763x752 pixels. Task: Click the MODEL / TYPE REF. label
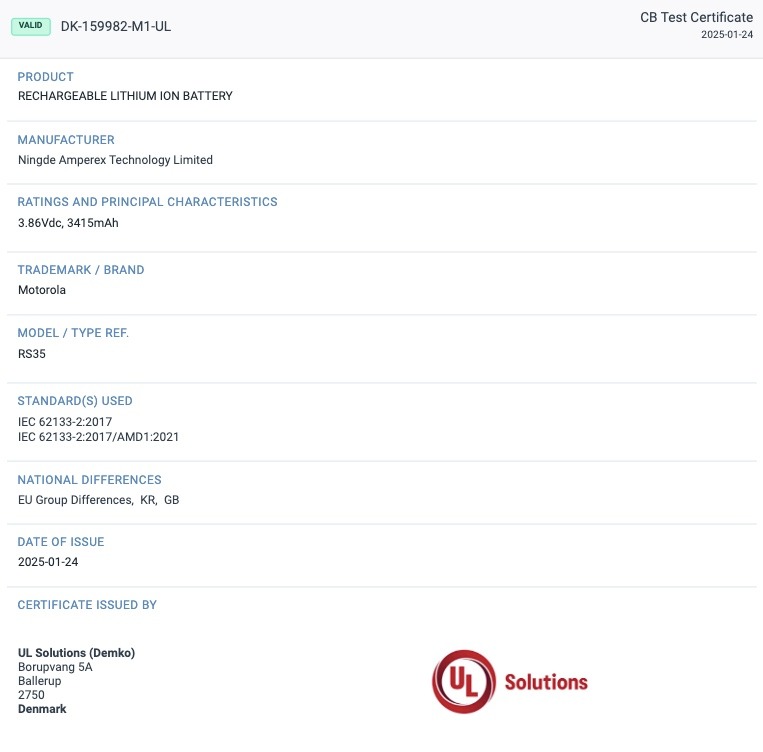point(73,333)
